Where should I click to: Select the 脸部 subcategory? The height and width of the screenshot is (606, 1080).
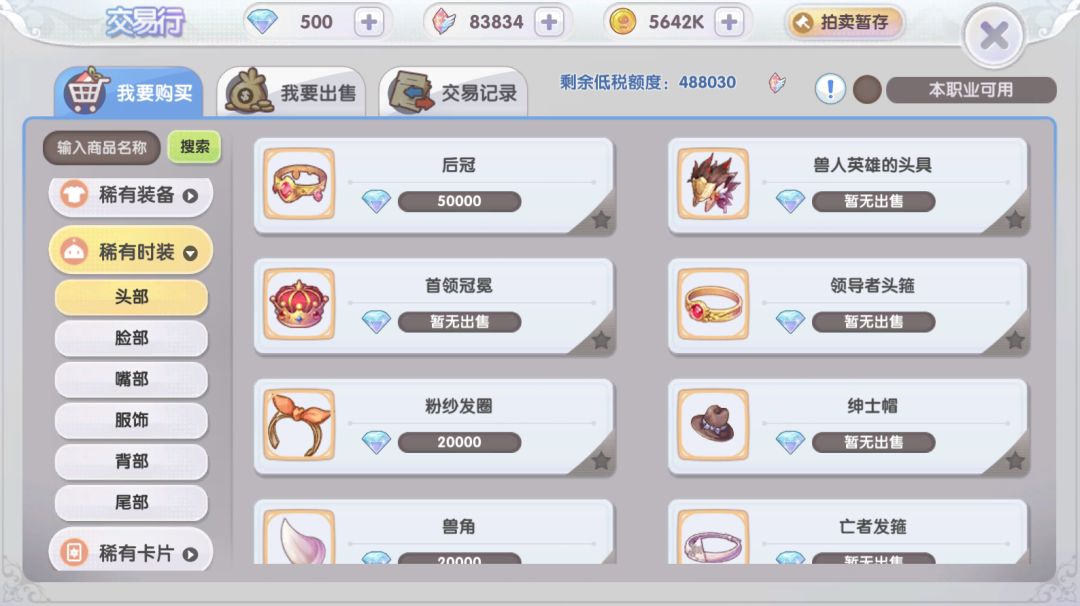coord(131,338)
